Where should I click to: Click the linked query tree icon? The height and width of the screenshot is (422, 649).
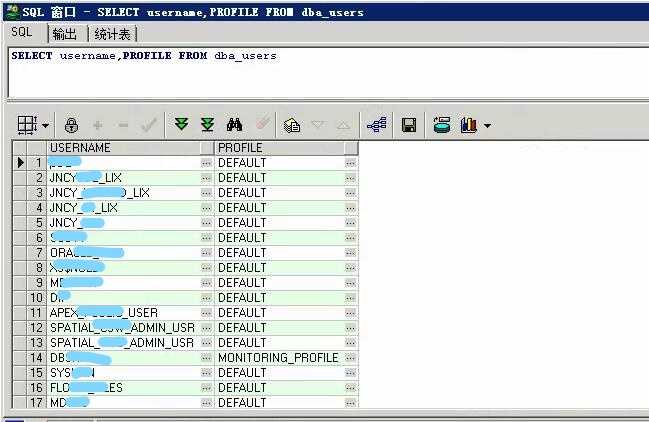point(377,125)
